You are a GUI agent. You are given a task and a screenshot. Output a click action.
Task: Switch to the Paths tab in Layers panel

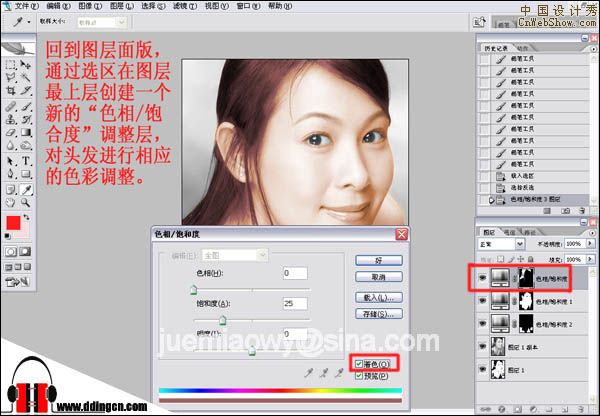[x=529, y=232]
